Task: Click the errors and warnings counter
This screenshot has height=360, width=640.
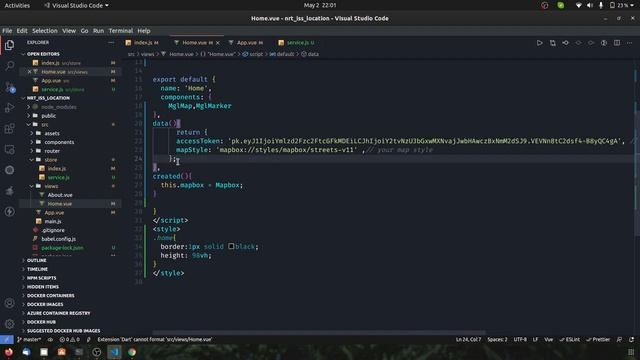Action: click(x=69, y=339)
